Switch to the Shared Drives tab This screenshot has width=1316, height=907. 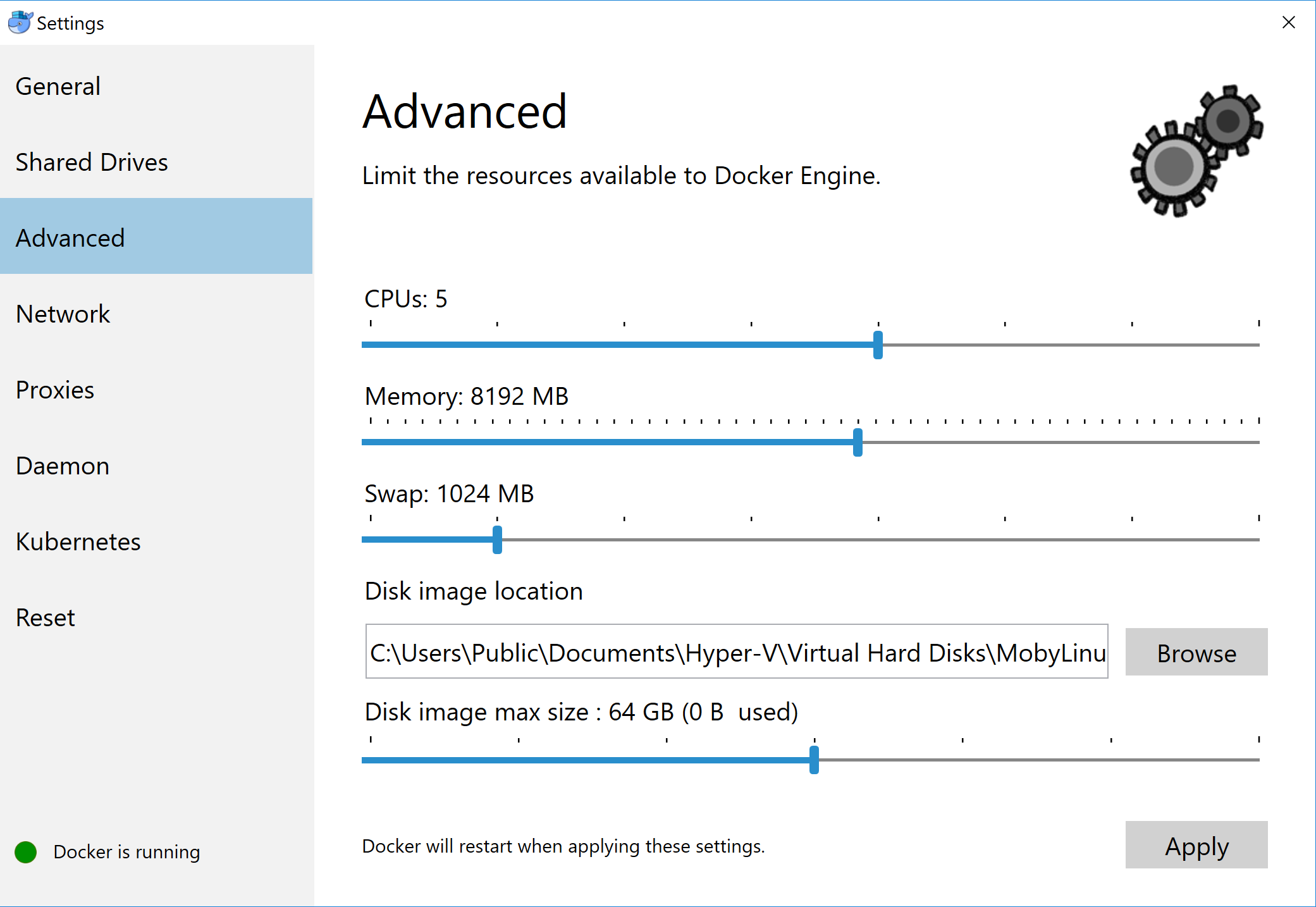[x=92, y=163]
